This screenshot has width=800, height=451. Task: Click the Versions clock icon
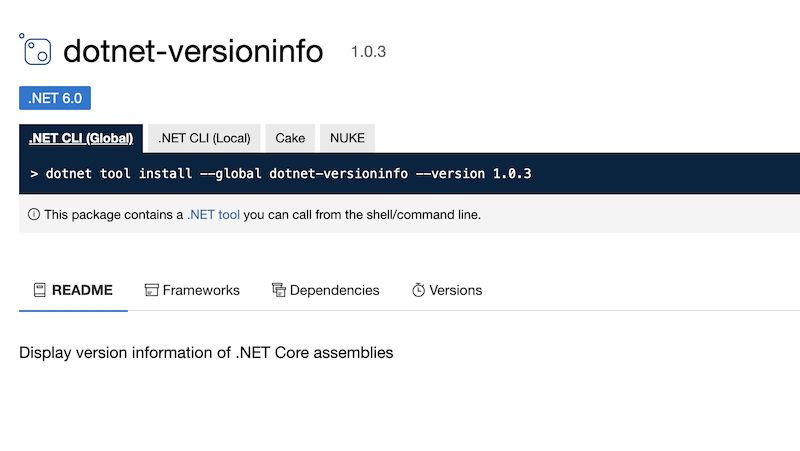click(418, 290)
